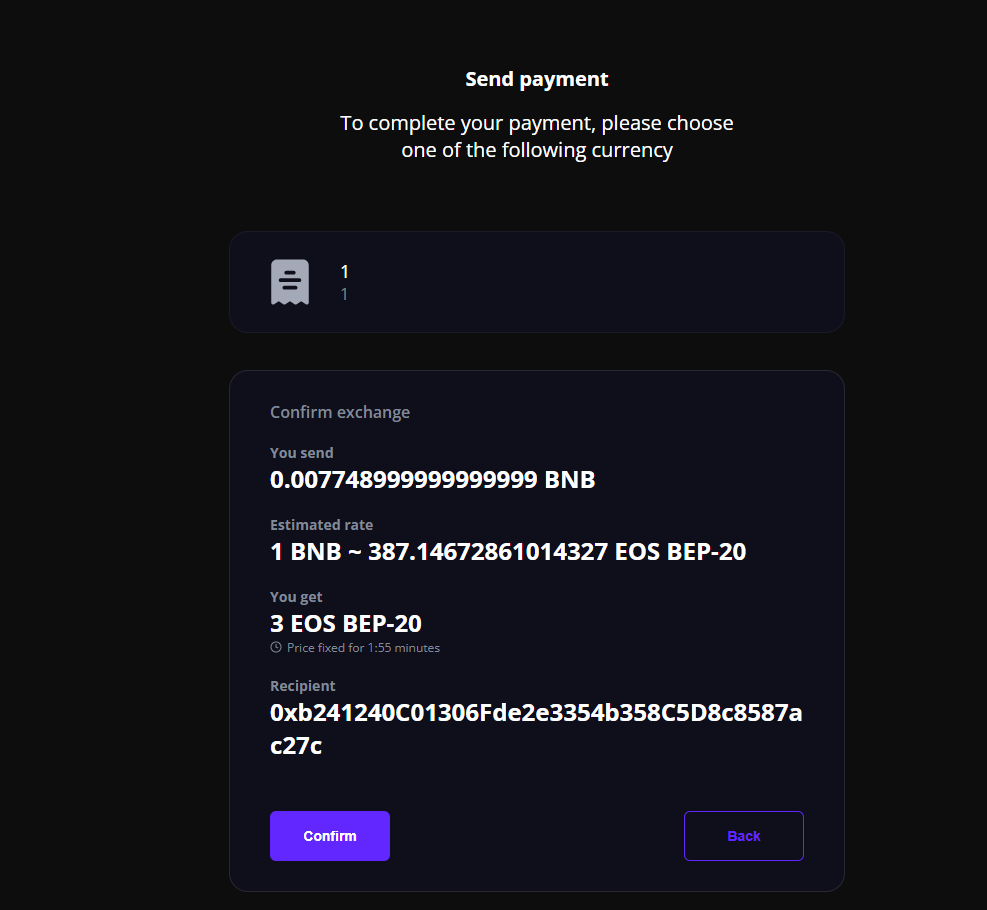
Task: Select the 0.007748999999999999 BNB amount
Action: (432, 480)
